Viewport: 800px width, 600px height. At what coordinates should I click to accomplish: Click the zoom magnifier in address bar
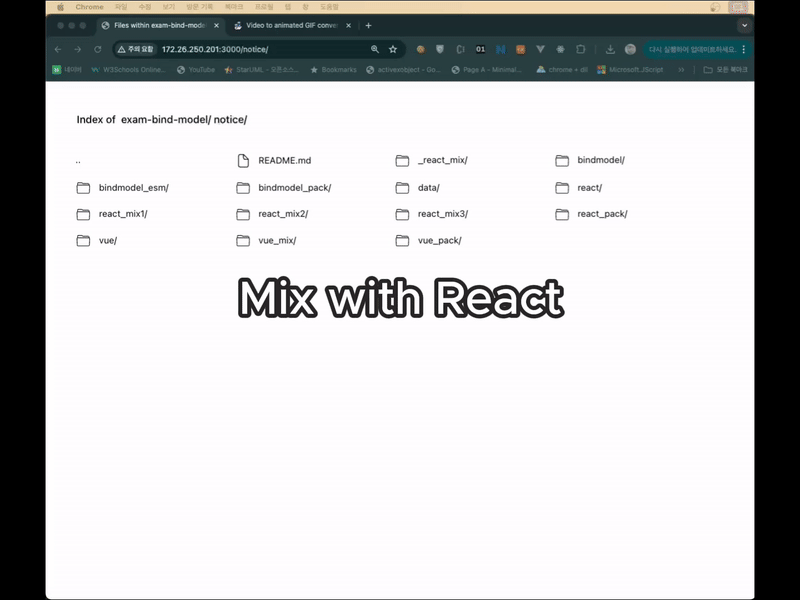coord(375,49)
